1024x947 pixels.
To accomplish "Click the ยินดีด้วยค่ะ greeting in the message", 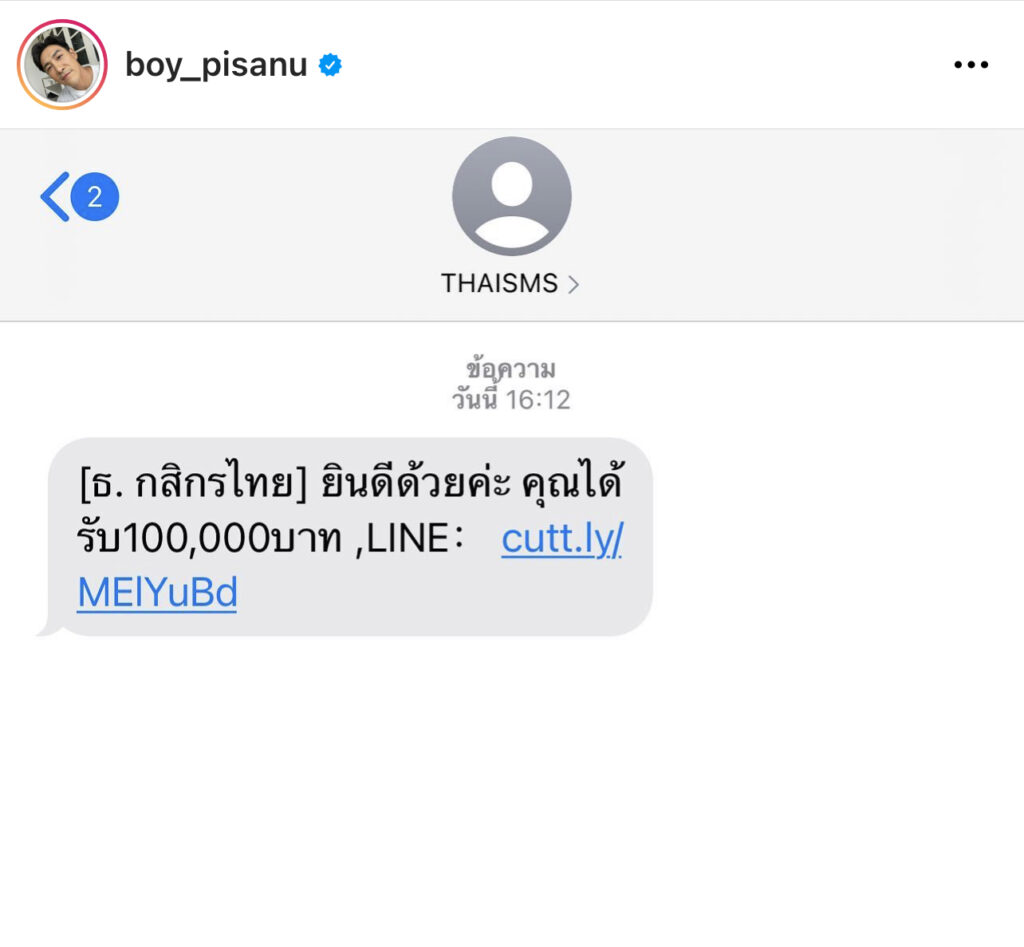I will 415,483.
